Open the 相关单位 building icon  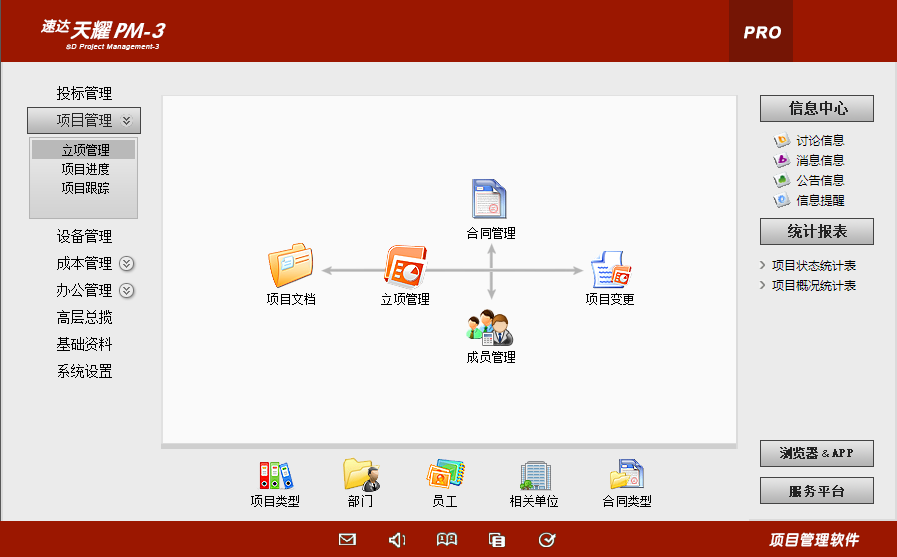click(534, 474)
